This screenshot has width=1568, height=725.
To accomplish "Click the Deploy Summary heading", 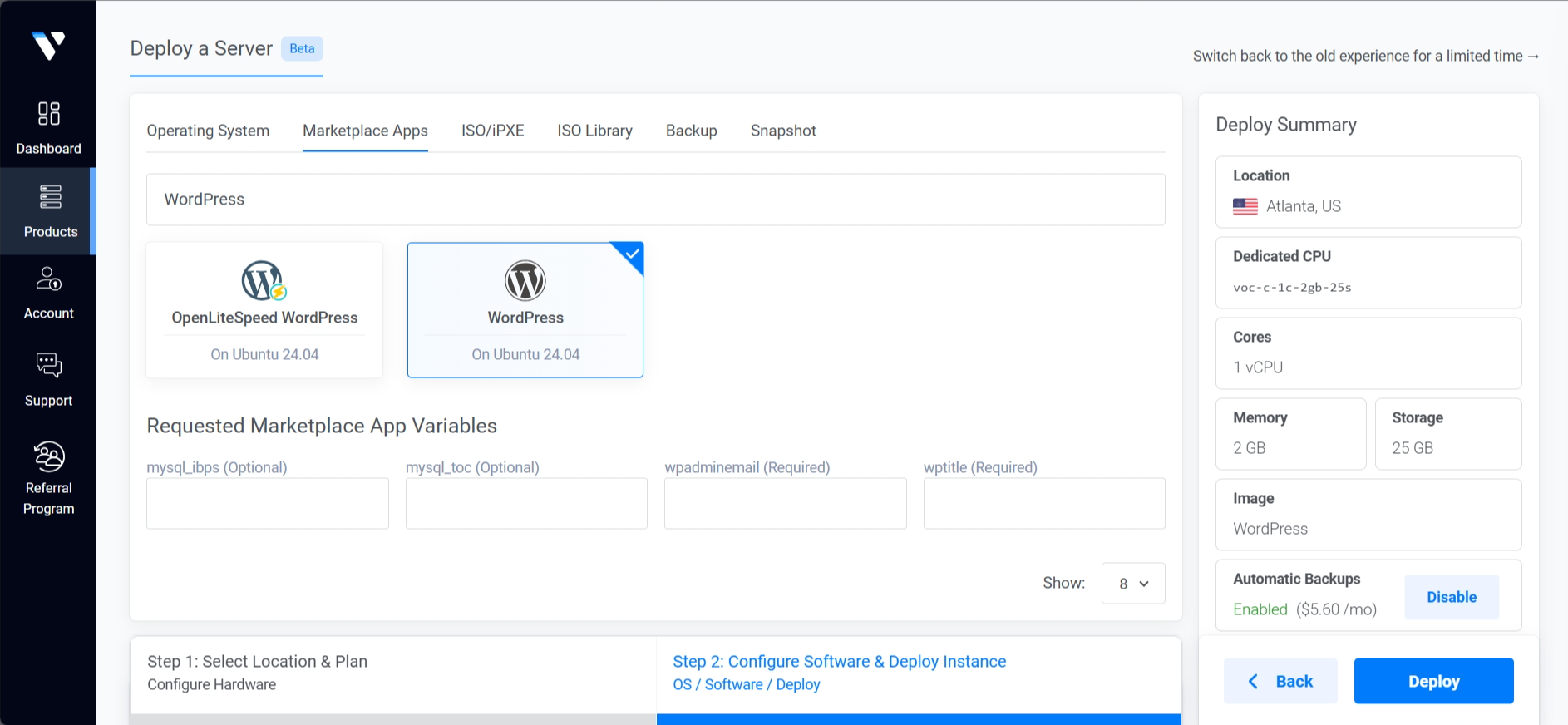I will [x=1286, y=125].
